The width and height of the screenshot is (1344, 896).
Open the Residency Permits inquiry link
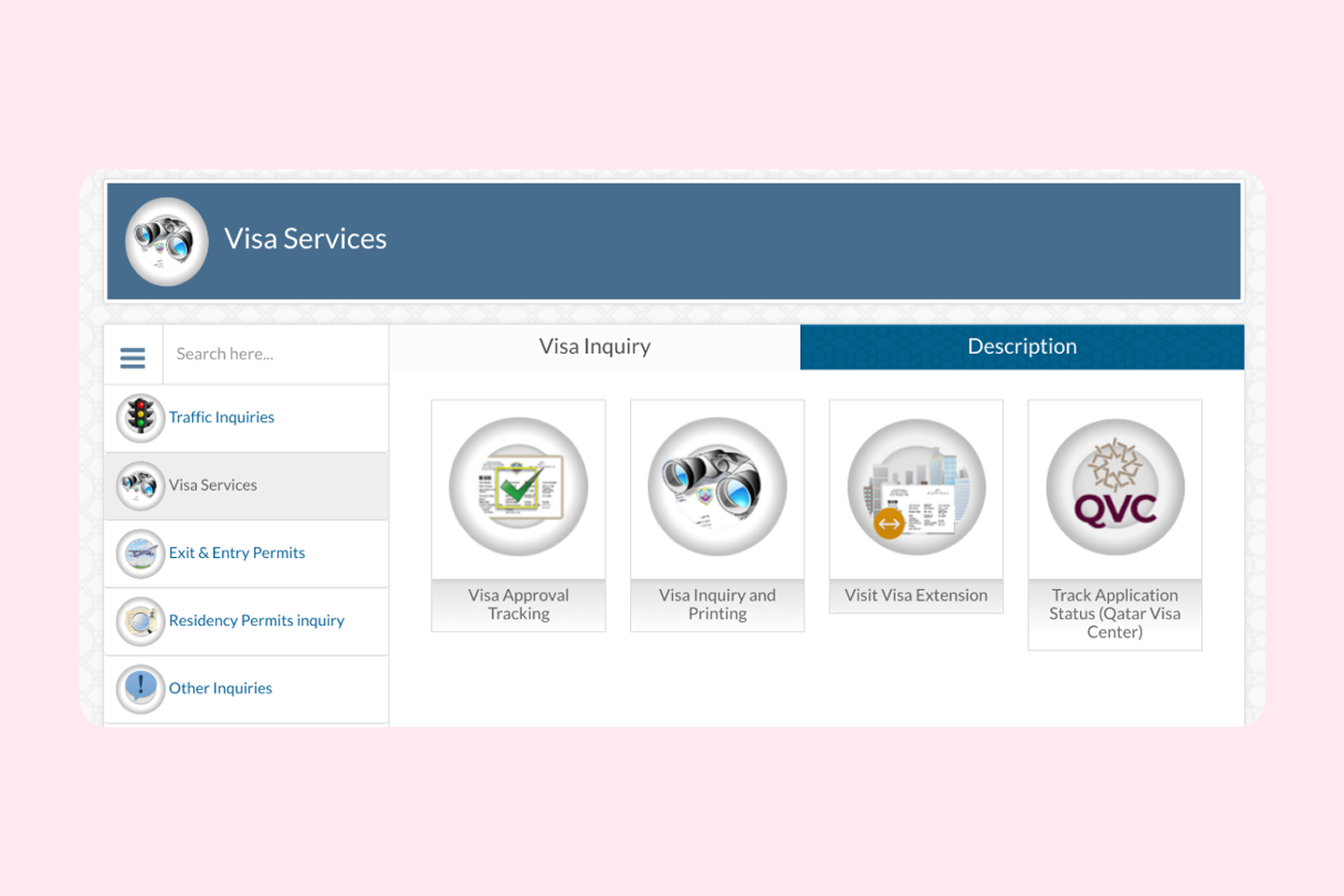tap(257, 621)
